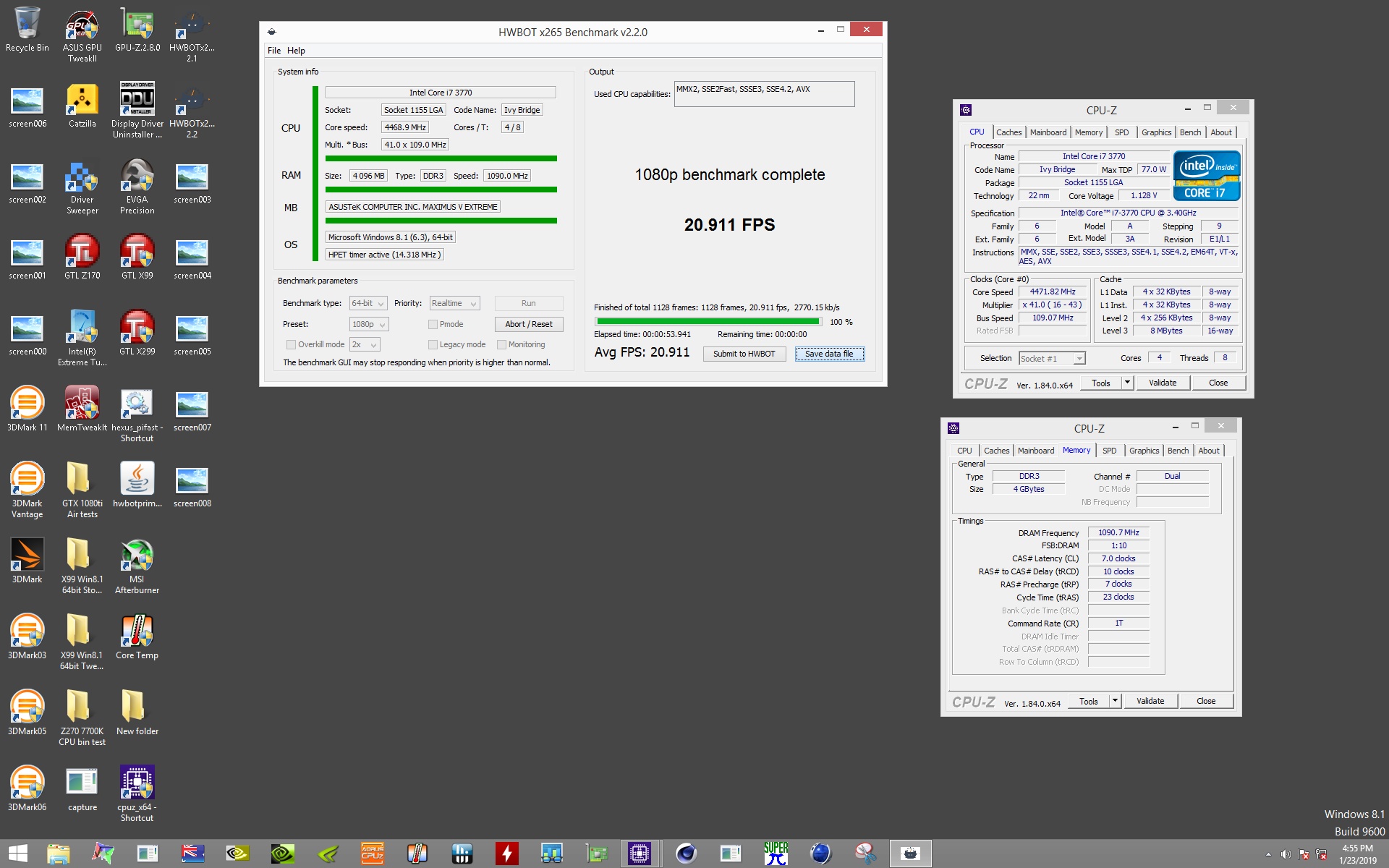Open SPD tab in lower CPU-Z
The height and width of the screenshot is (868, 1389).
pyautogui.click(x=1110, y=451)
